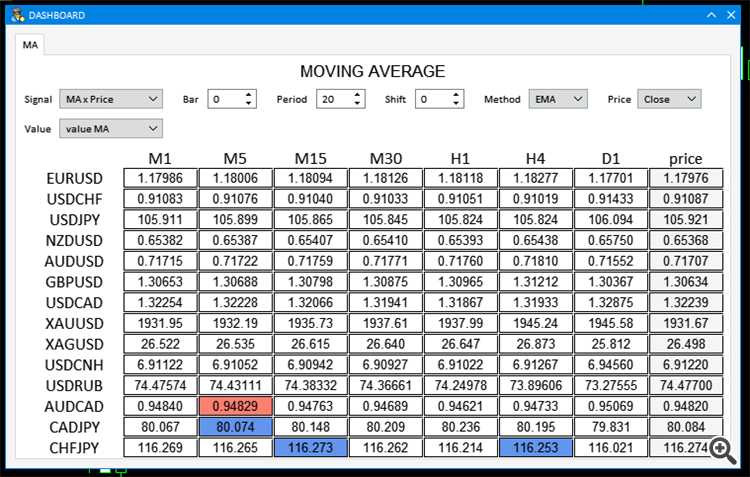This screenshot has height=477, width=750.
Task: Open the Method dropdown showing EMA
Action: pyautogui.click(x=558, y=99)
